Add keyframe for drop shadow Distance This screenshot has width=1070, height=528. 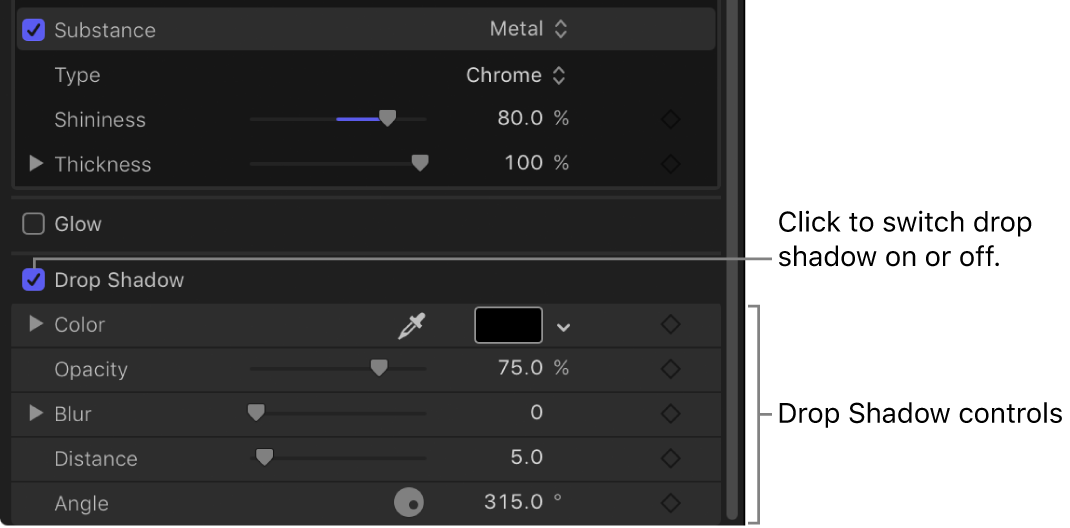point(670,458)
